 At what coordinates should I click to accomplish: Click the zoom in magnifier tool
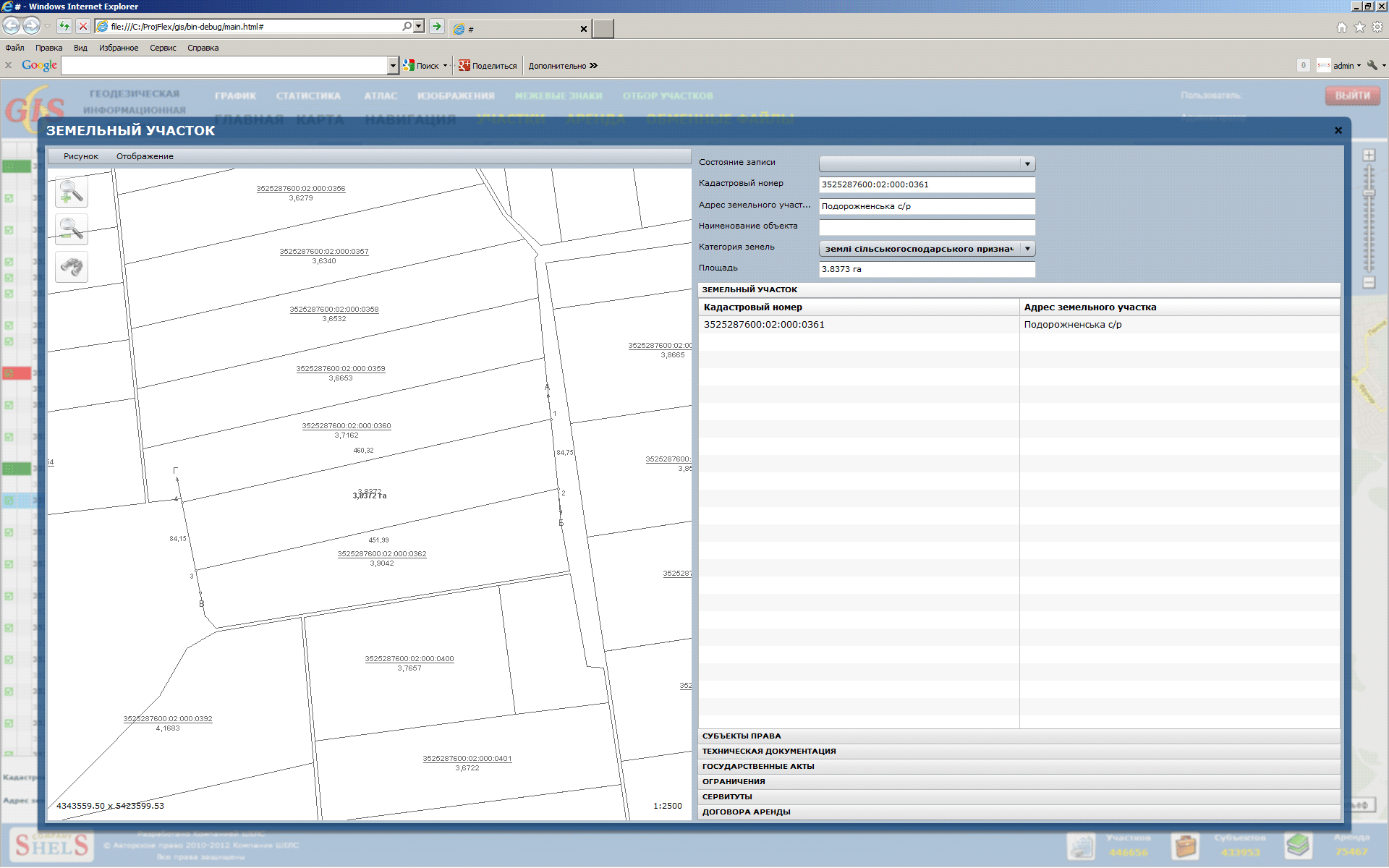(72, 192)
